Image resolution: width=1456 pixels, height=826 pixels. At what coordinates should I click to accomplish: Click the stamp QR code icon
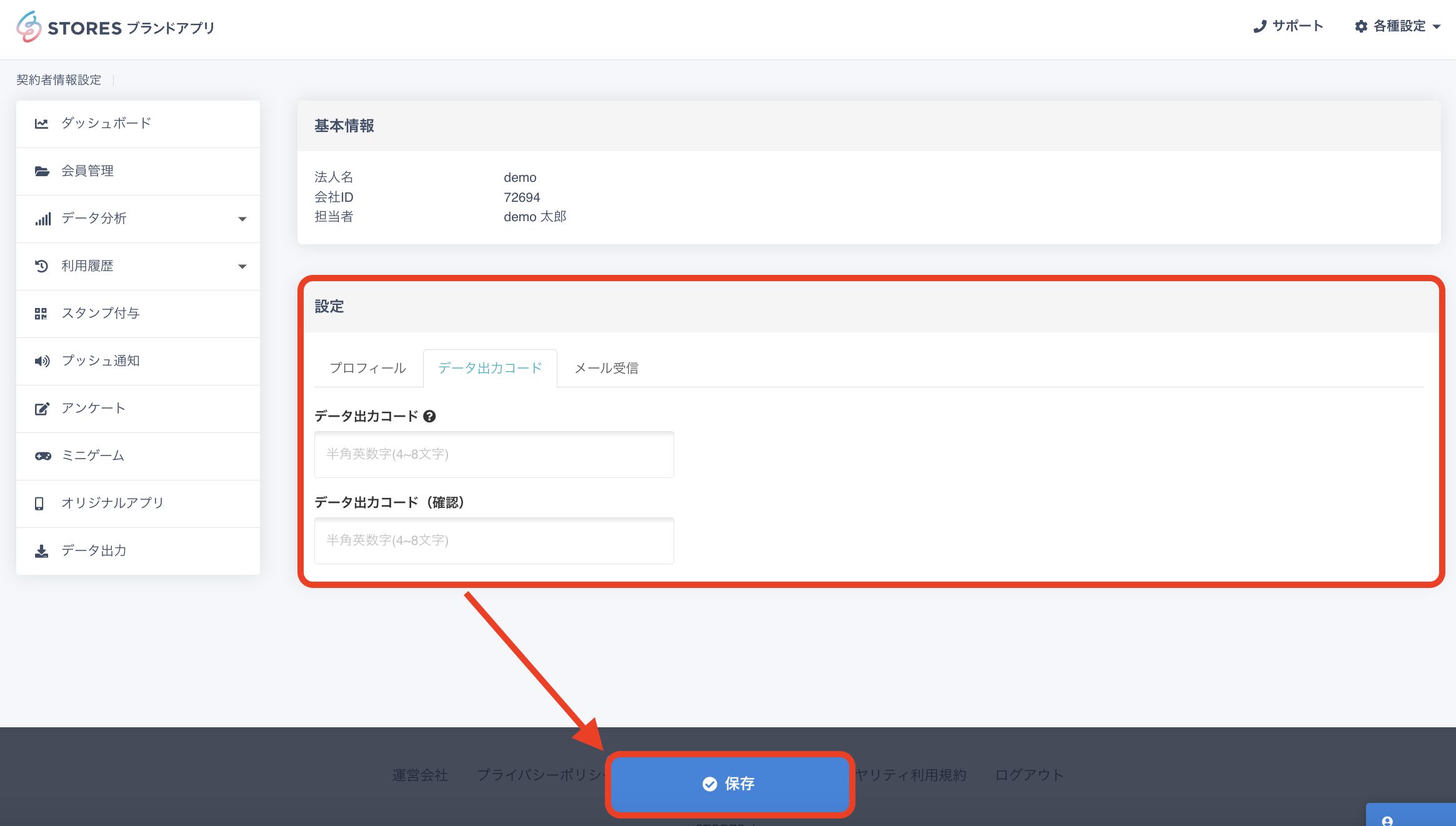click(x=41, y=314)
